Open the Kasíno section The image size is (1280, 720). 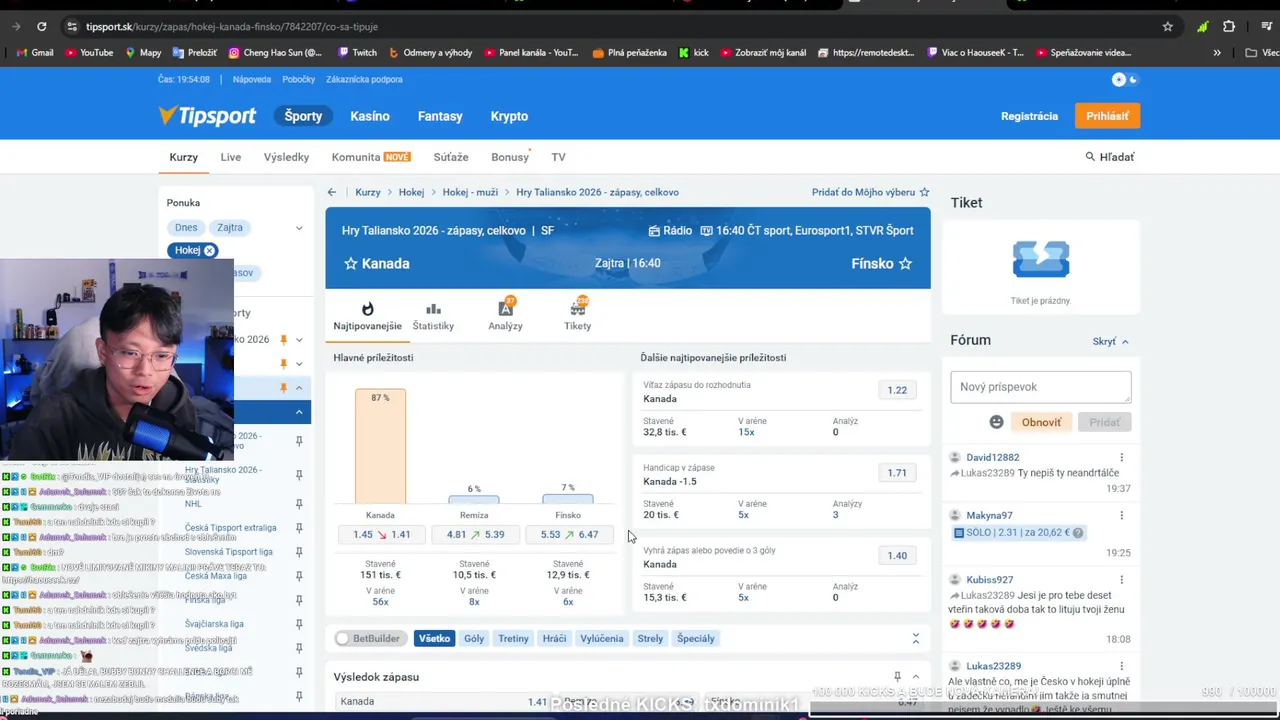(x=370, y=116)
